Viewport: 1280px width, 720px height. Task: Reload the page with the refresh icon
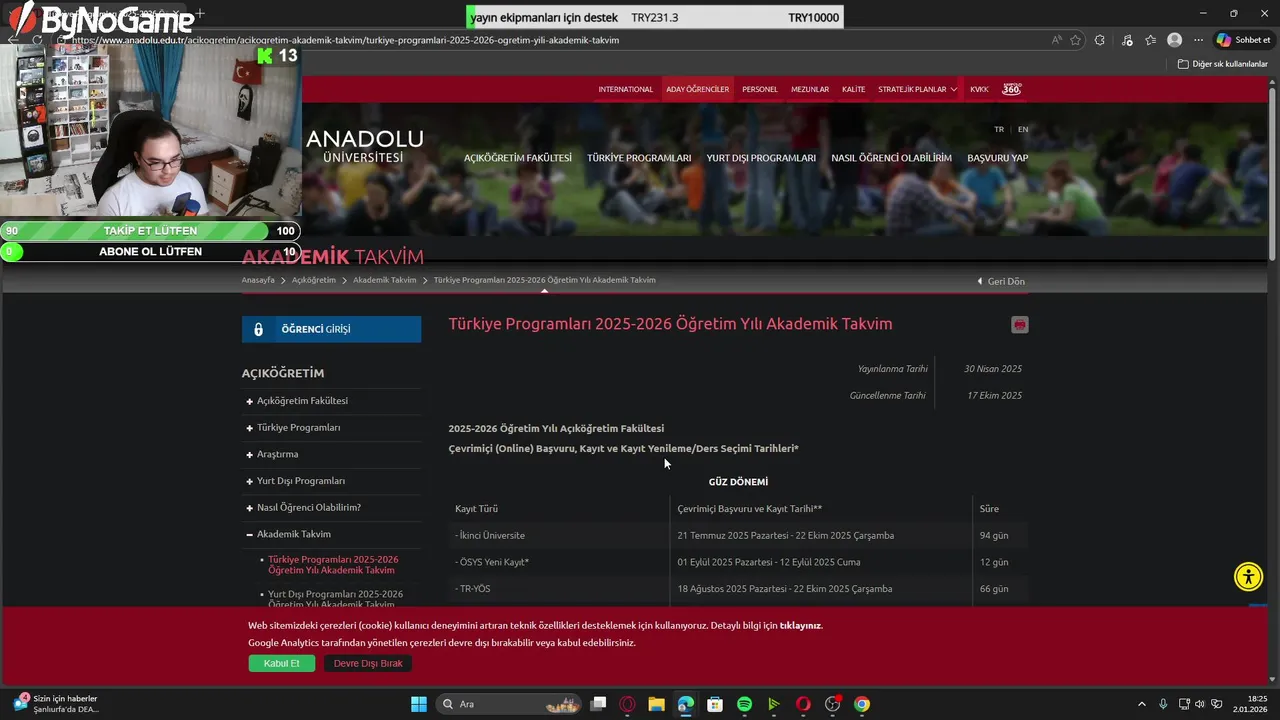(37, 40)
